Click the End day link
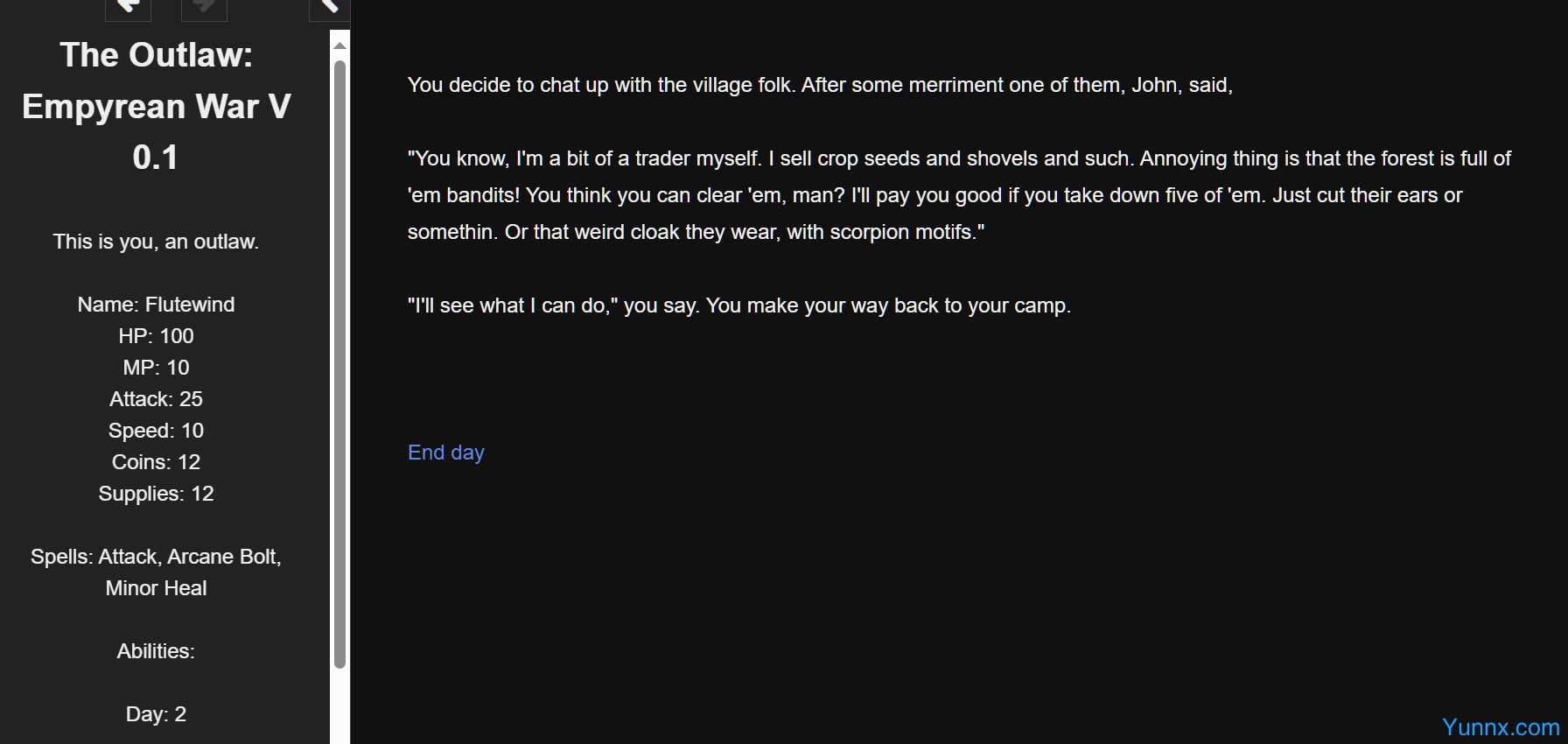 (x=445, y=453)
